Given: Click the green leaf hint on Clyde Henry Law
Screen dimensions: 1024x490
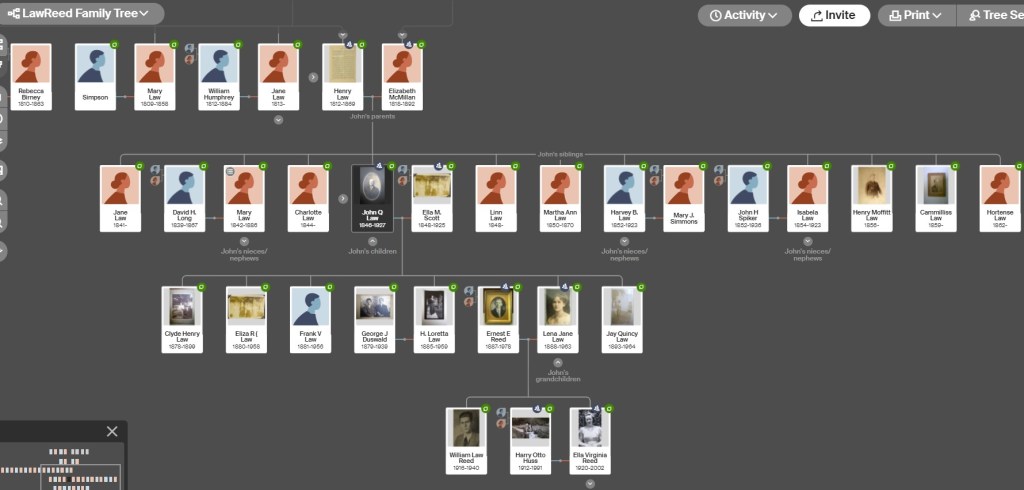Looking at the screenshot, I should coord(200,288).
